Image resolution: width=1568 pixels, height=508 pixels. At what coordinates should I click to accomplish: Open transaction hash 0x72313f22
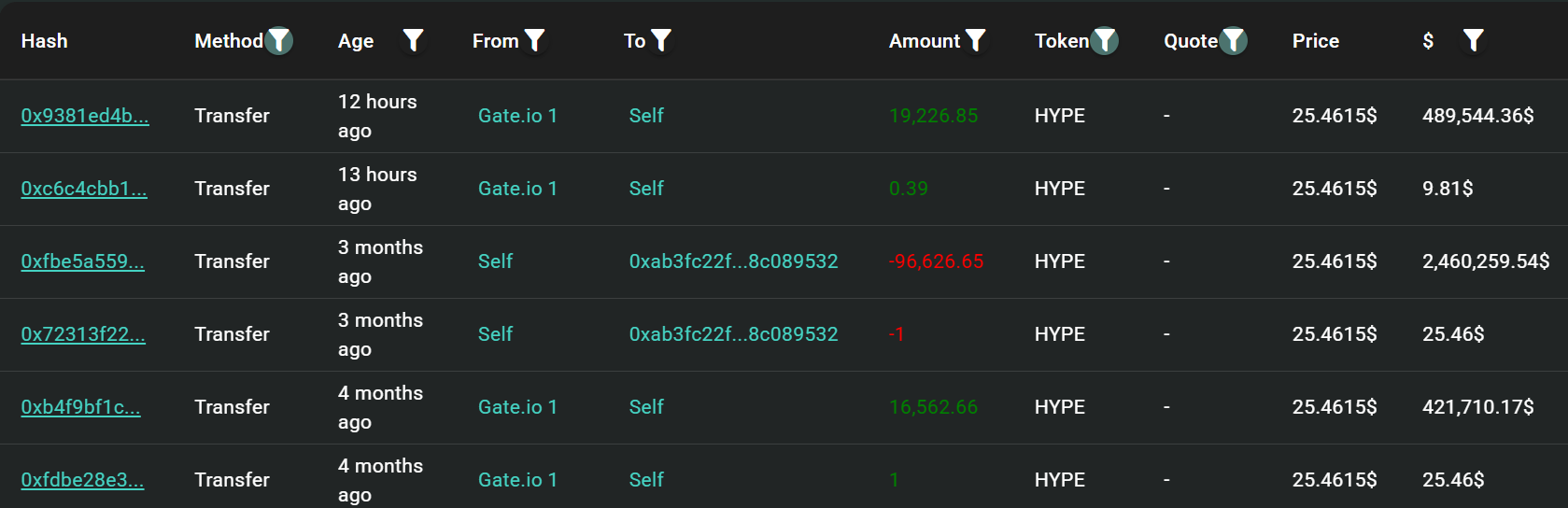(x=83, y=334)
